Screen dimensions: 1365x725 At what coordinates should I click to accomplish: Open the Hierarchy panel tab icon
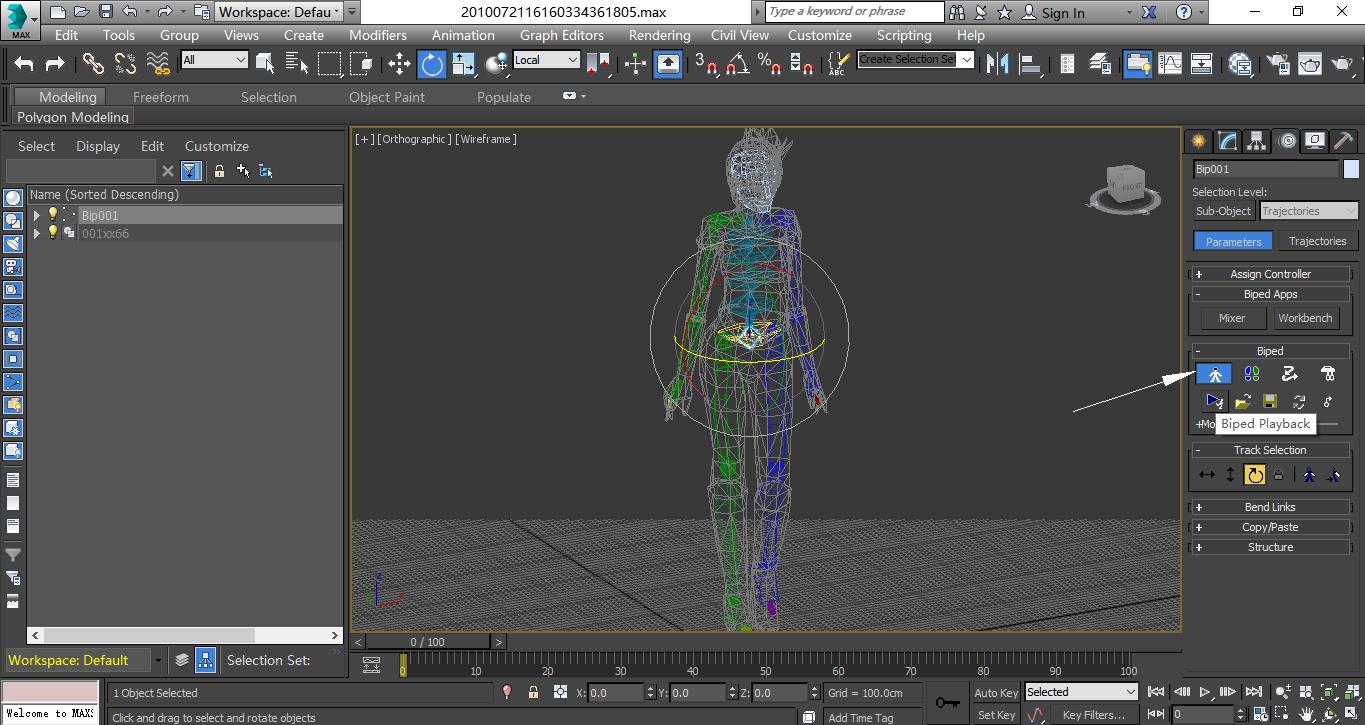1256,141
